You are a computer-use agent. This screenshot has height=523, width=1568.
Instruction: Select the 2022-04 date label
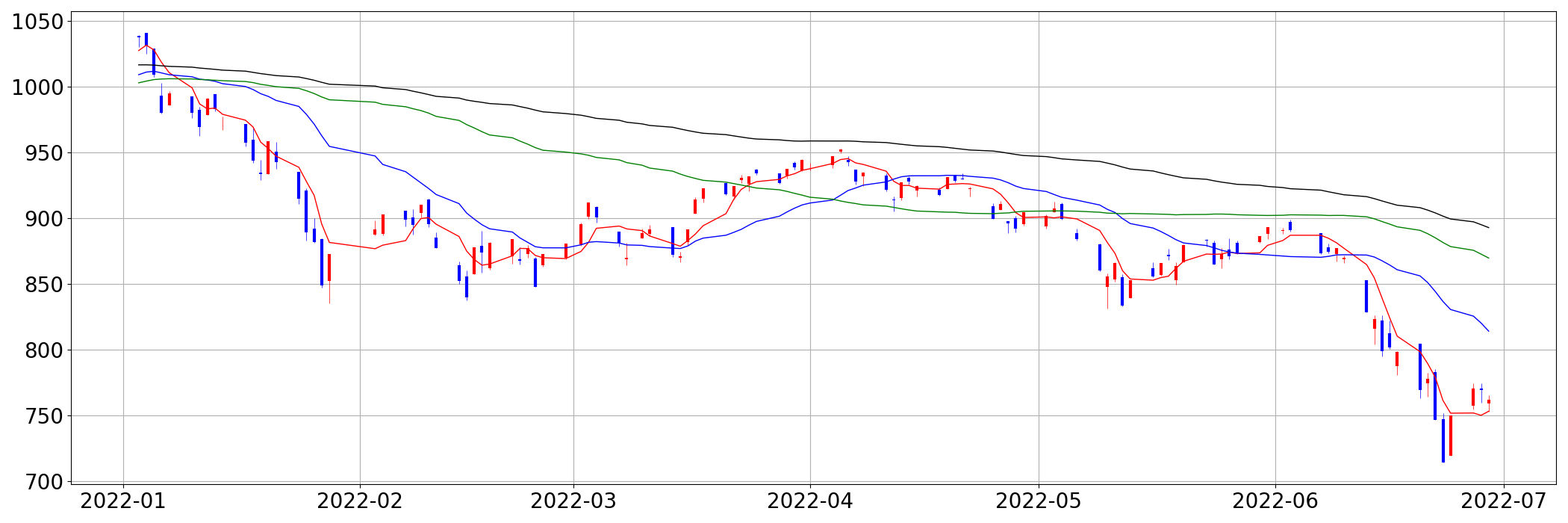click(810, 501)
